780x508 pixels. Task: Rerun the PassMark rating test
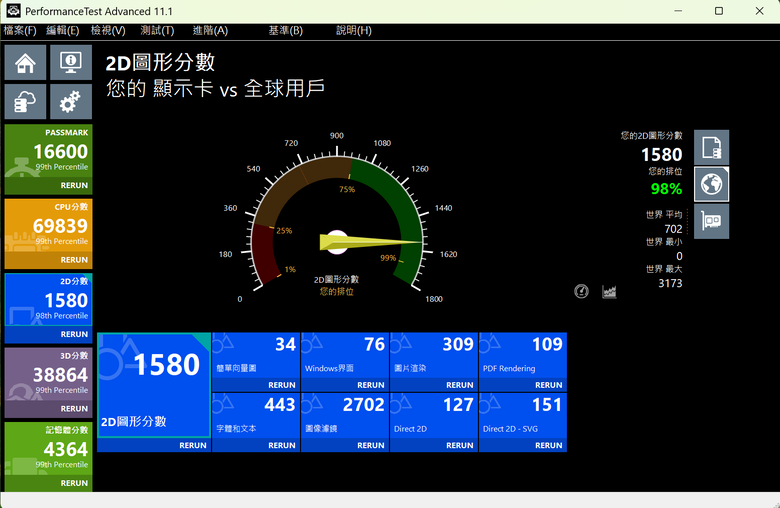(74, 186)
